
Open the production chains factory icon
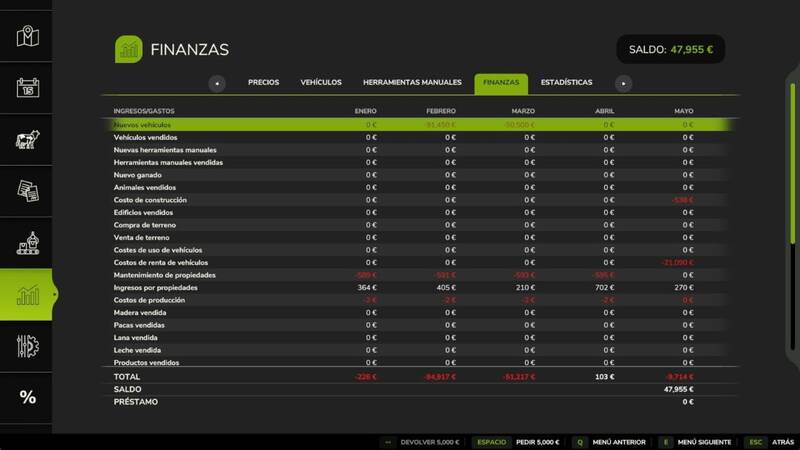coord(28,243)
